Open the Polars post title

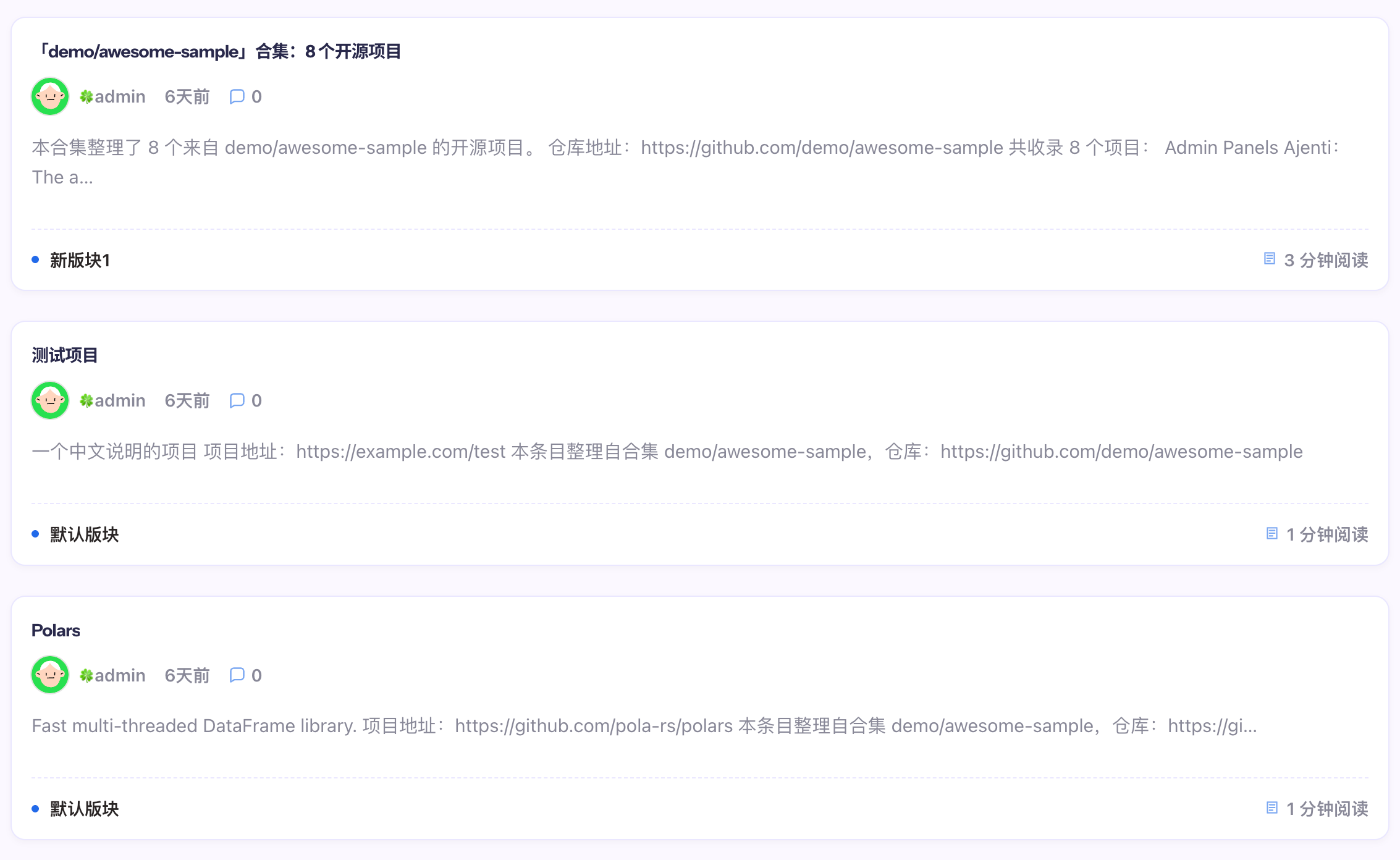coord(56,630)
